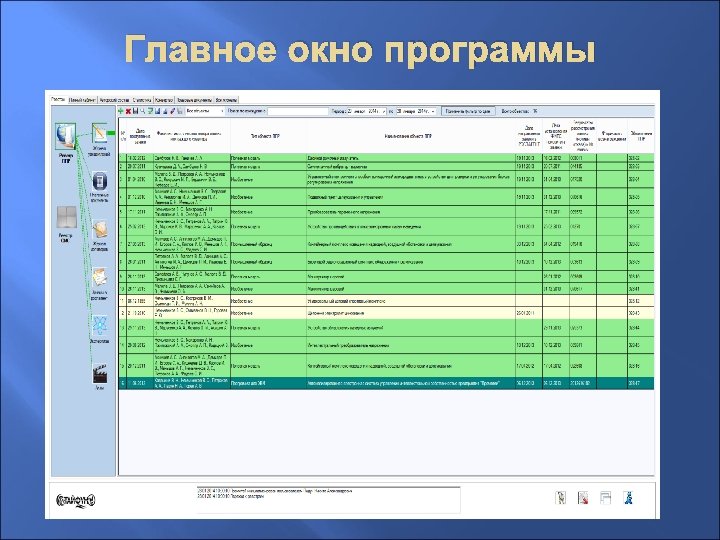Sort by the Тип объекта ПИР column header
720x540 pixels.
[x=268, y=136]
